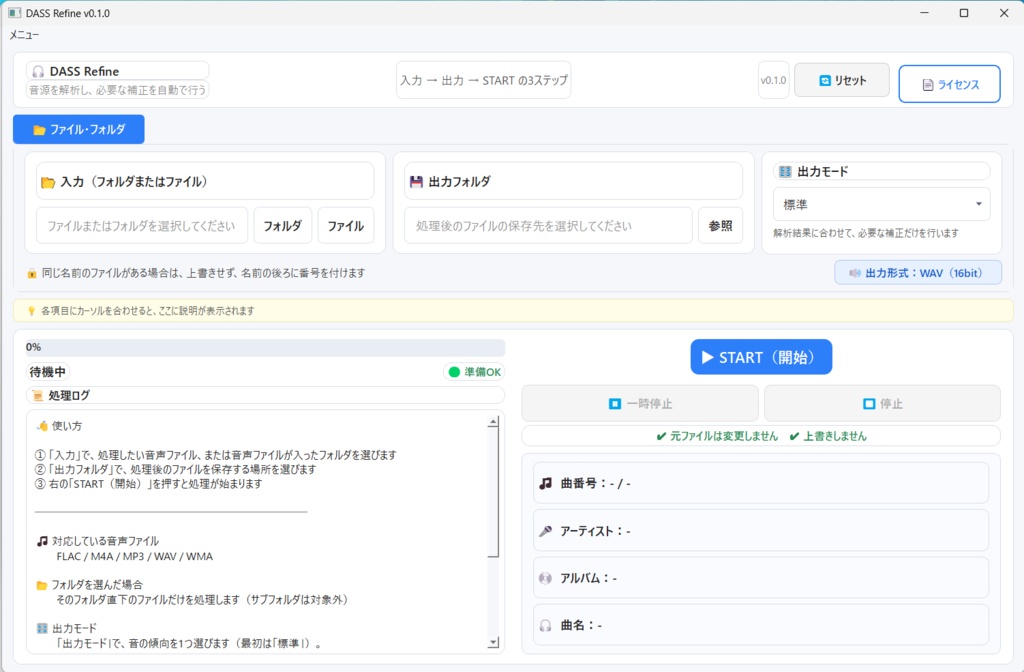Click the 処理ログ scrollbar thumb
The width and height of the screenshot is (1024, 672).
(x=493, y=492)
